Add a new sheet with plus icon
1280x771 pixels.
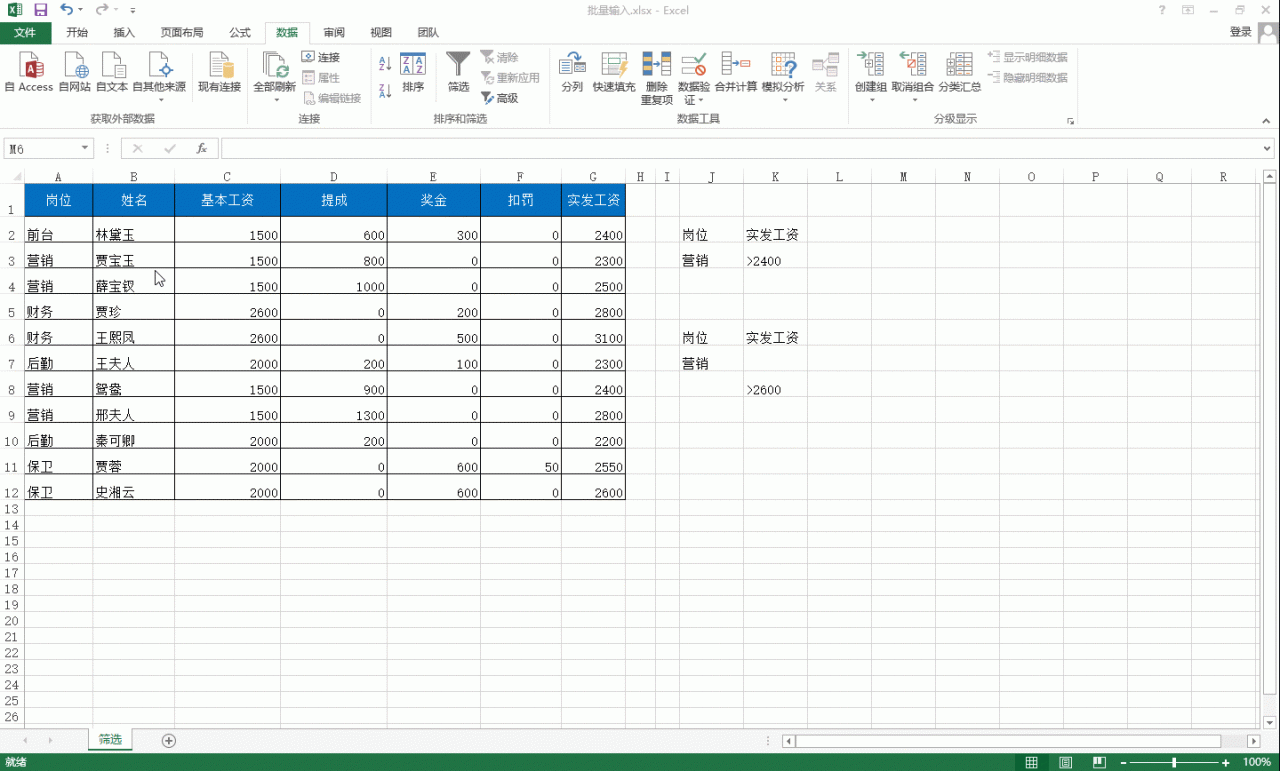point(169,741)
